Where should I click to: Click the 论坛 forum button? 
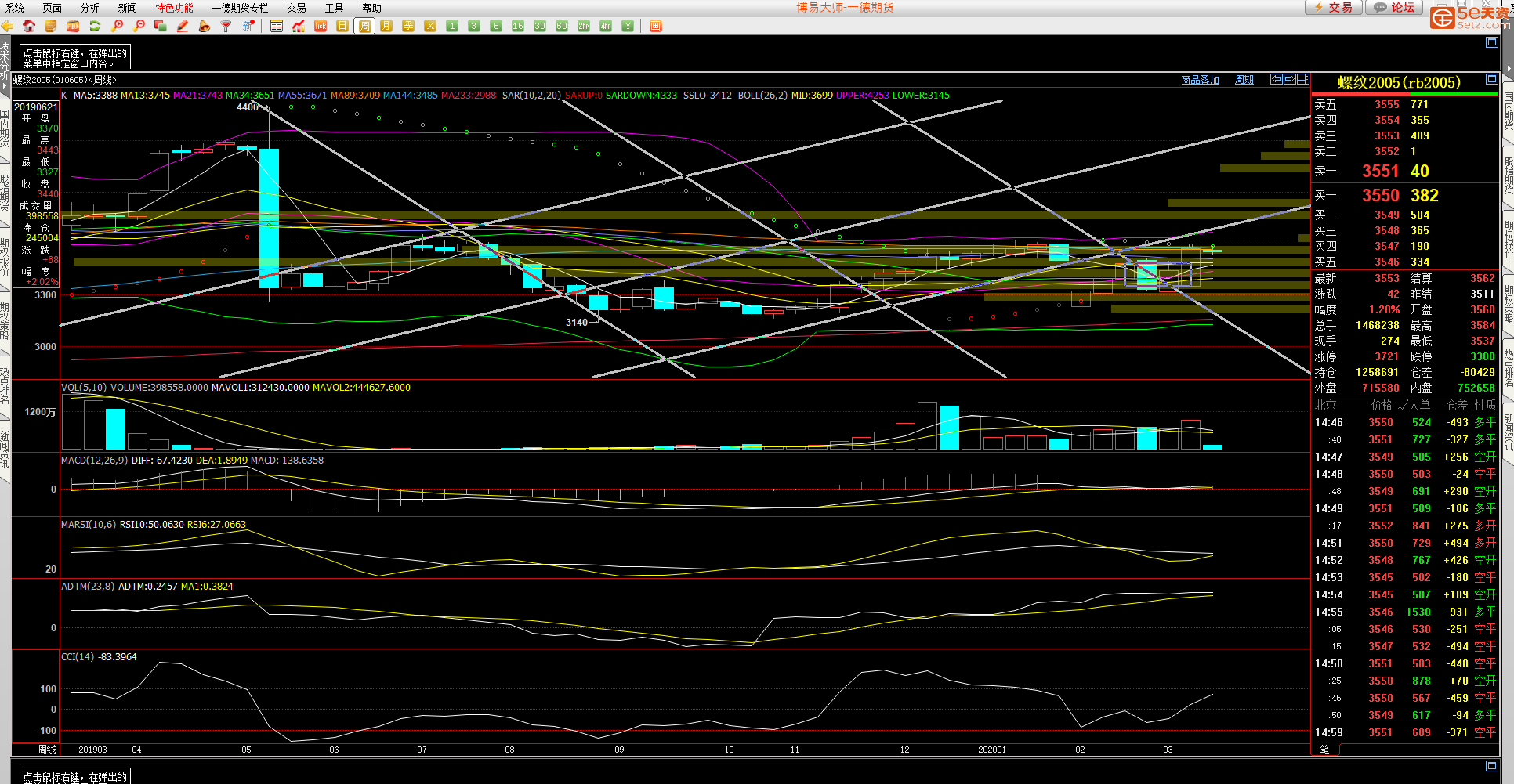tap(1395, 7)
